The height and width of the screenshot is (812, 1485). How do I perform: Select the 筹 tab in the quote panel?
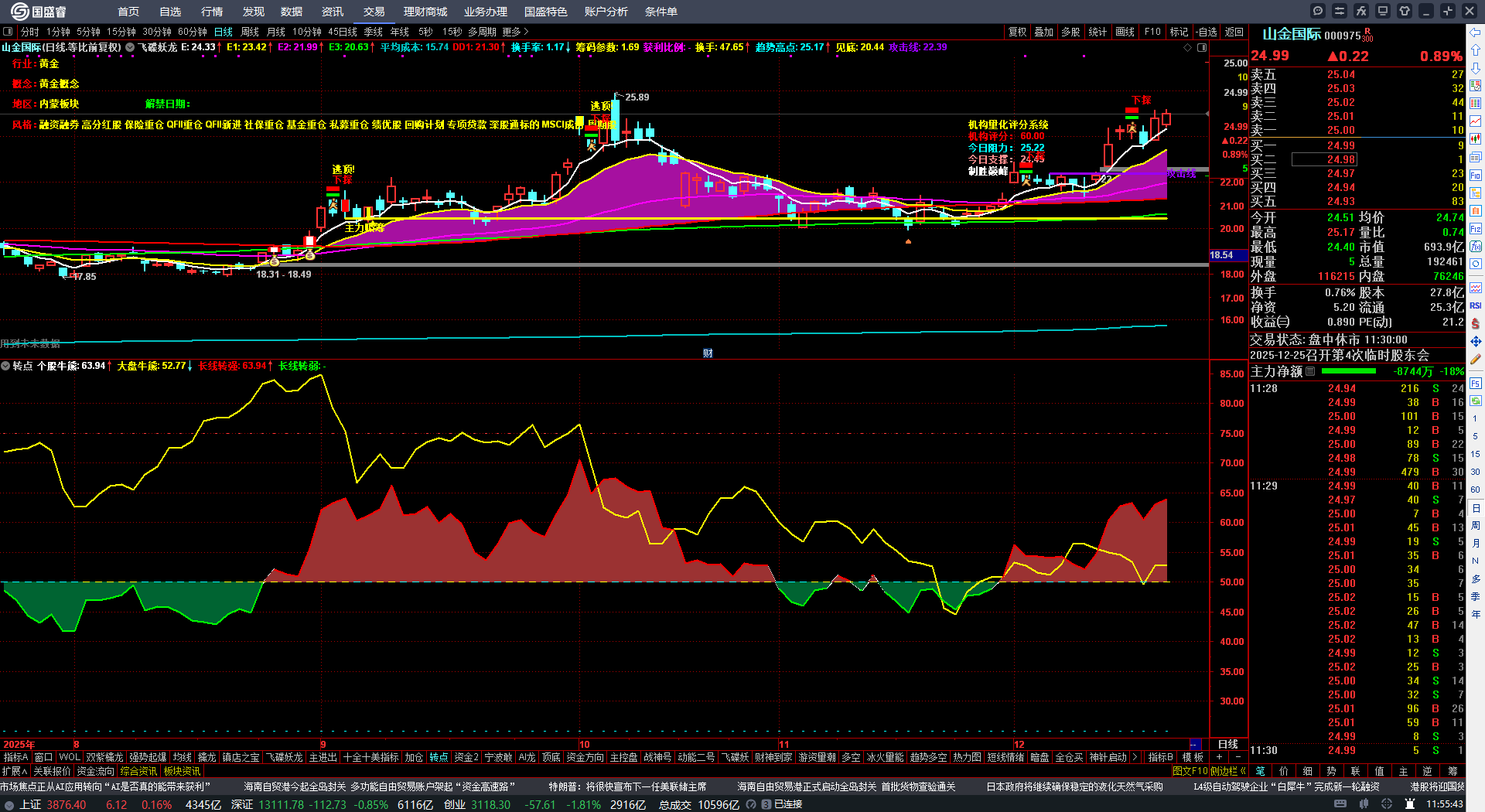coord(1453,771)
